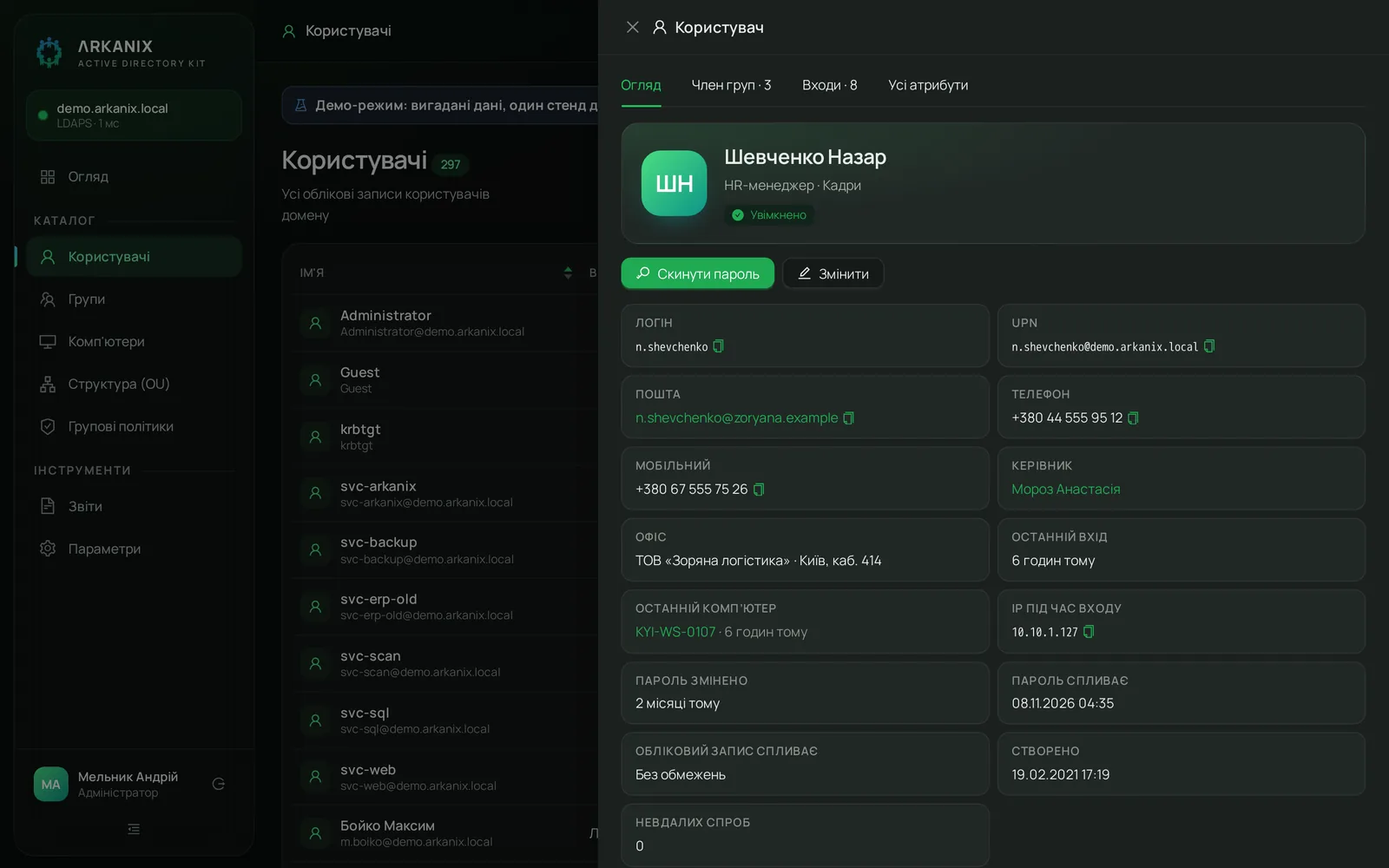
Task: Sort the ІМ'Я column with the arrows
Action: [x=568, y=273]
